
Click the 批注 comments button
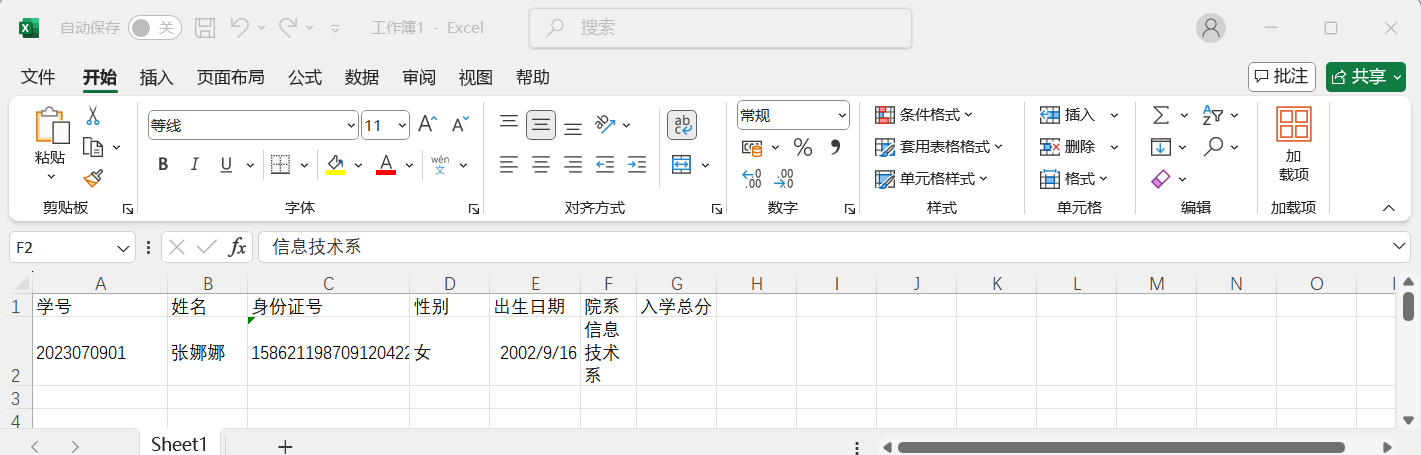click(1281, 76)
